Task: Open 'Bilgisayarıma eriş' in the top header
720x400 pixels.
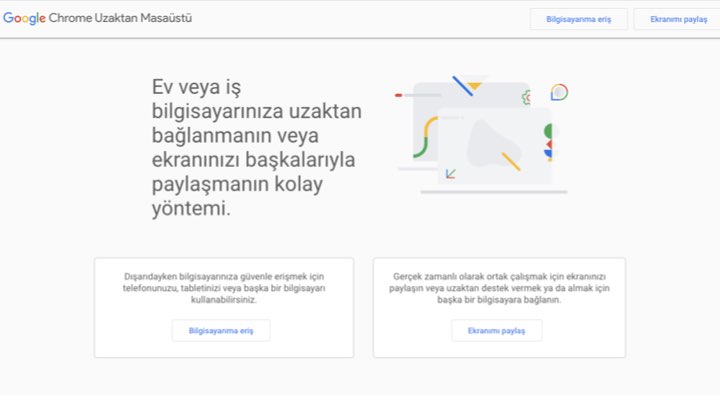Action: point(579,19)
